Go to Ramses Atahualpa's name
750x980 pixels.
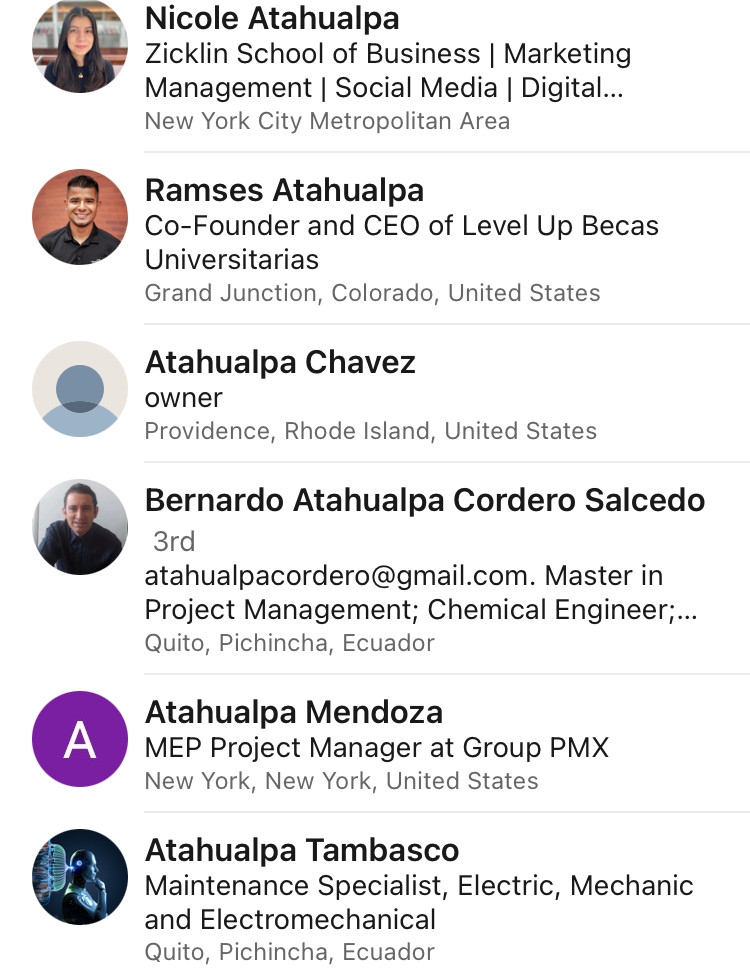(x=284, y=190)
